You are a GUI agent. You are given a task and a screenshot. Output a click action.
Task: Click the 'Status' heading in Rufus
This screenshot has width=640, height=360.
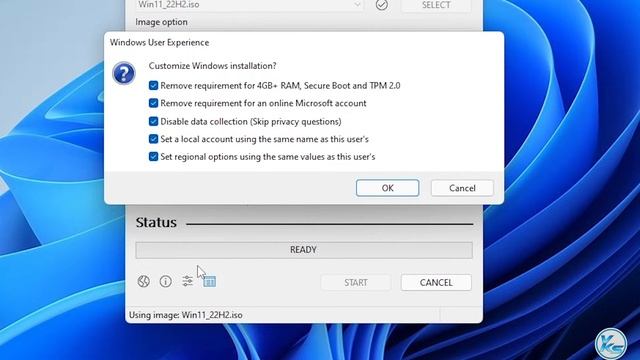click(156, 222)
